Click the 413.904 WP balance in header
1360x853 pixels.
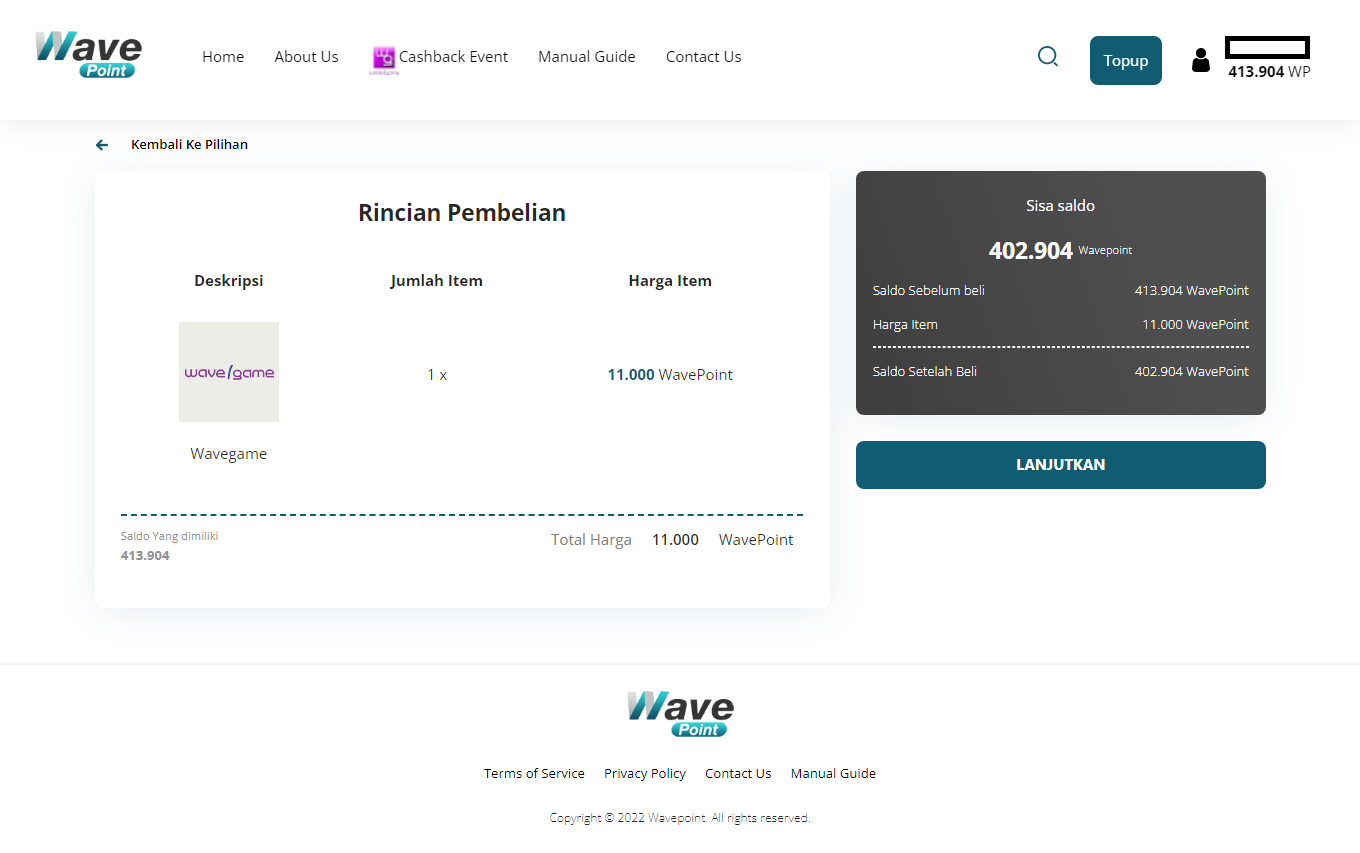pyautogui.click(x=1268, y=72)
